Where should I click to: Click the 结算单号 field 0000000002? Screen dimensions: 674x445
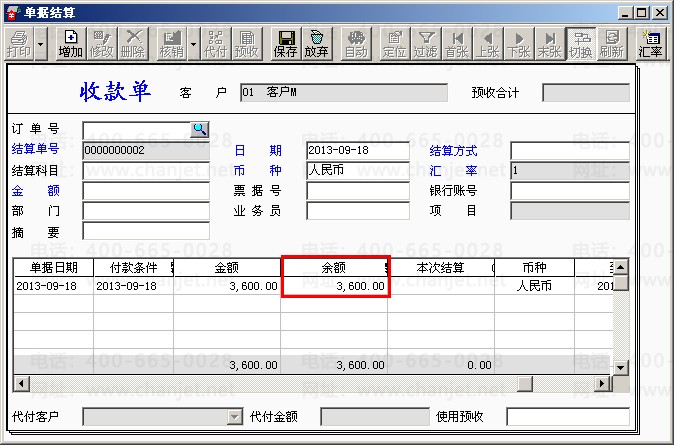(x=146, y=150)
